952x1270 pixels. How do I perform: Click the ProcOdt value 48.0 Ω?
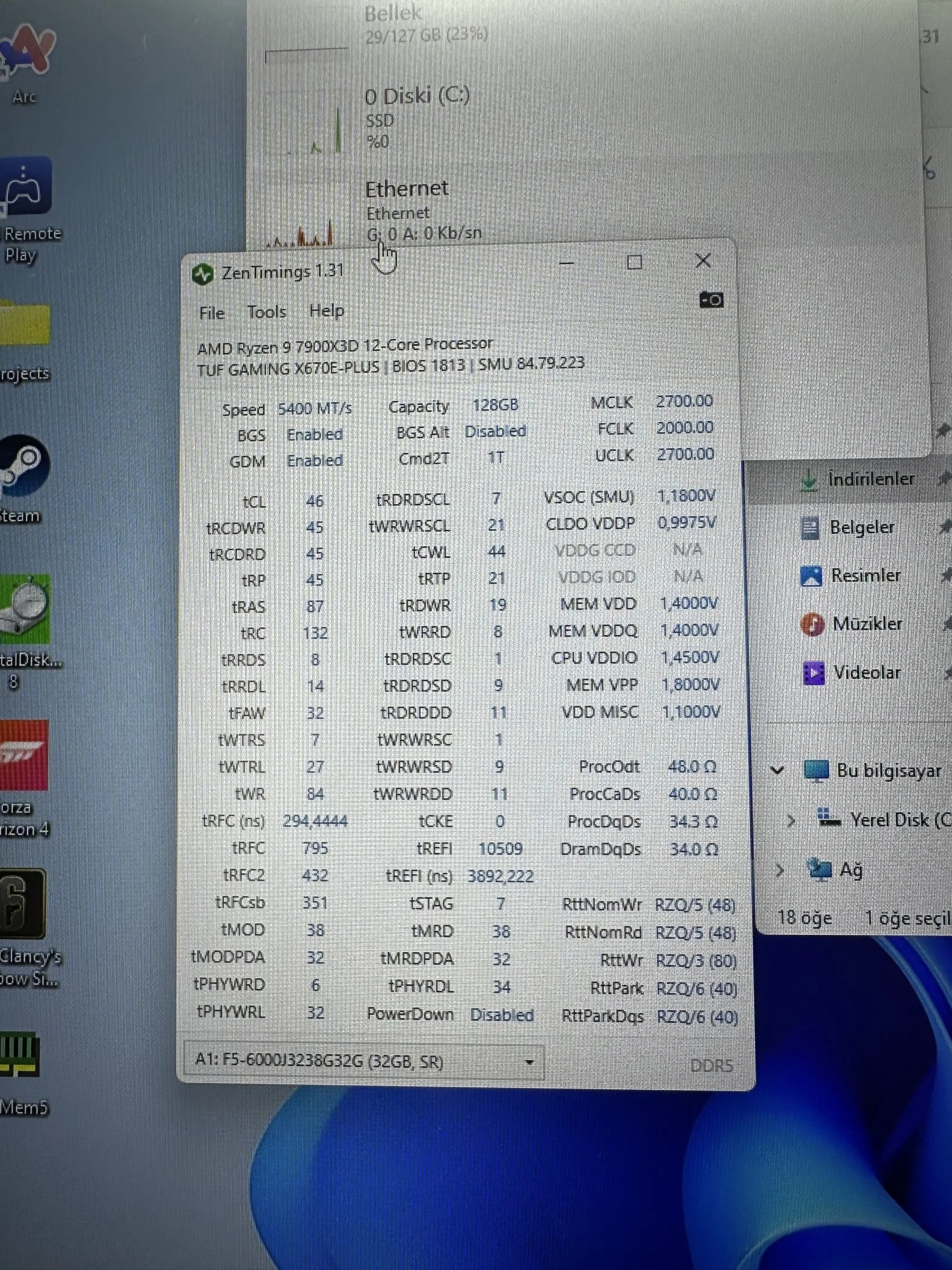pos(693,767)
